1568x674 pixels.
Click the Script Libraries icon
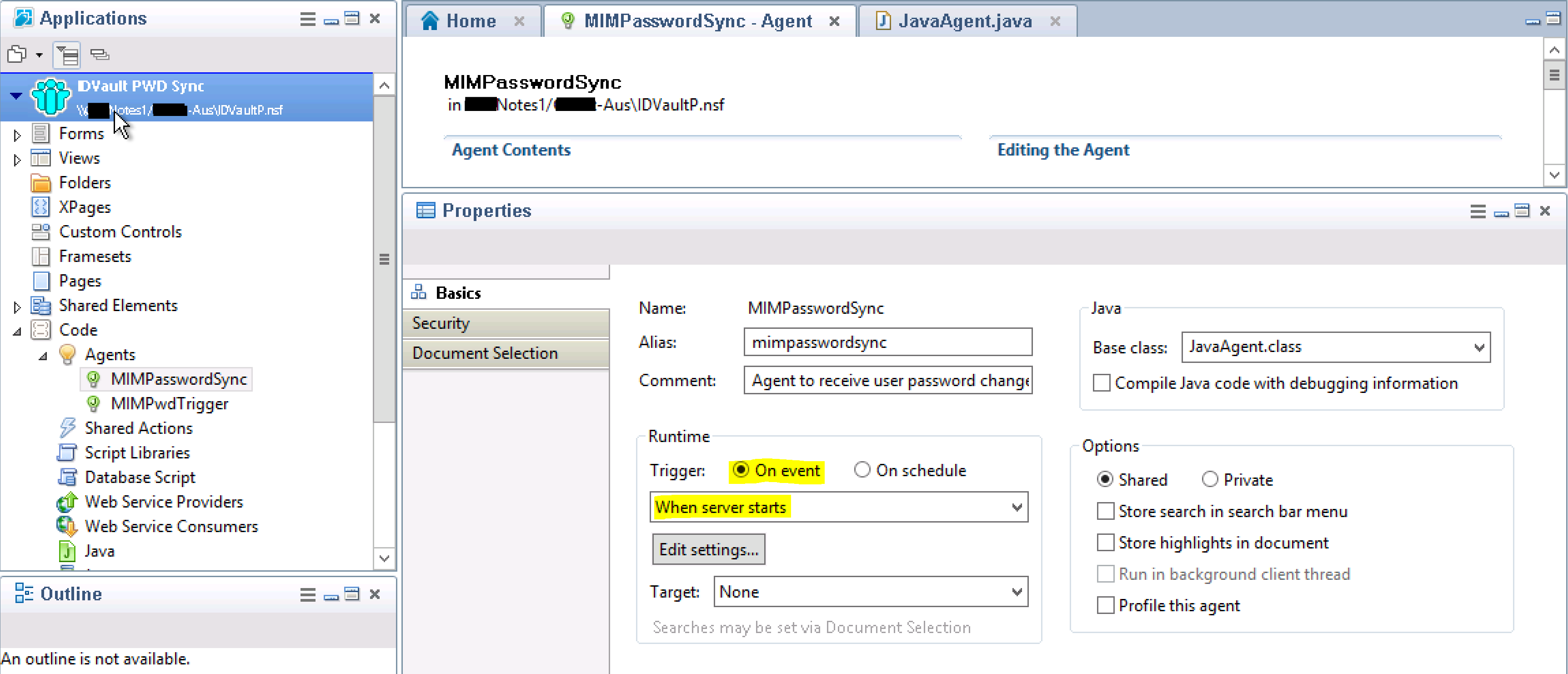[66, 453]
